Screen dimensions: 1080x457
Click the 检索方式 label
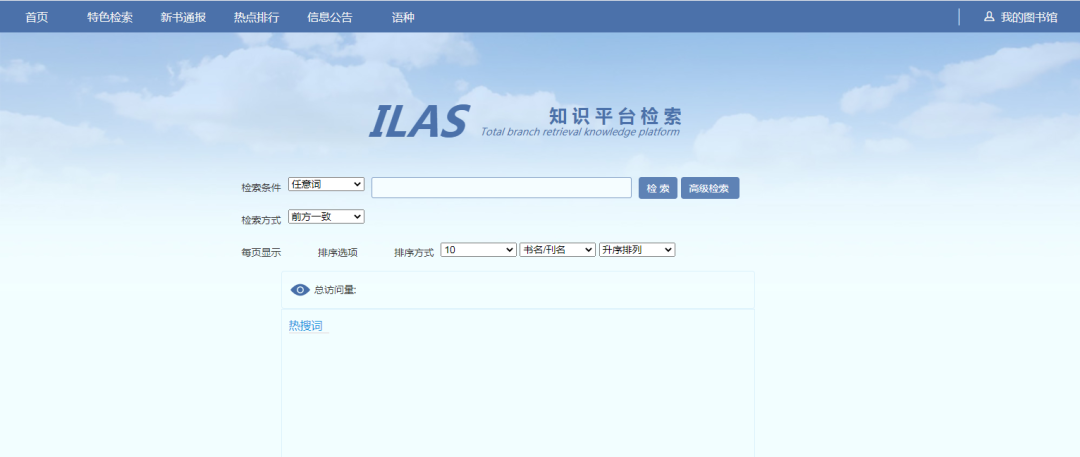point(261,221)
